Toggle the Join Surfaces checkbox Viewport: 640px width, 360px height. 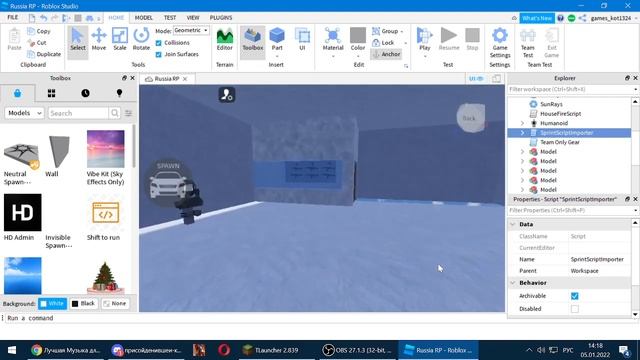[x=158, y=54]
